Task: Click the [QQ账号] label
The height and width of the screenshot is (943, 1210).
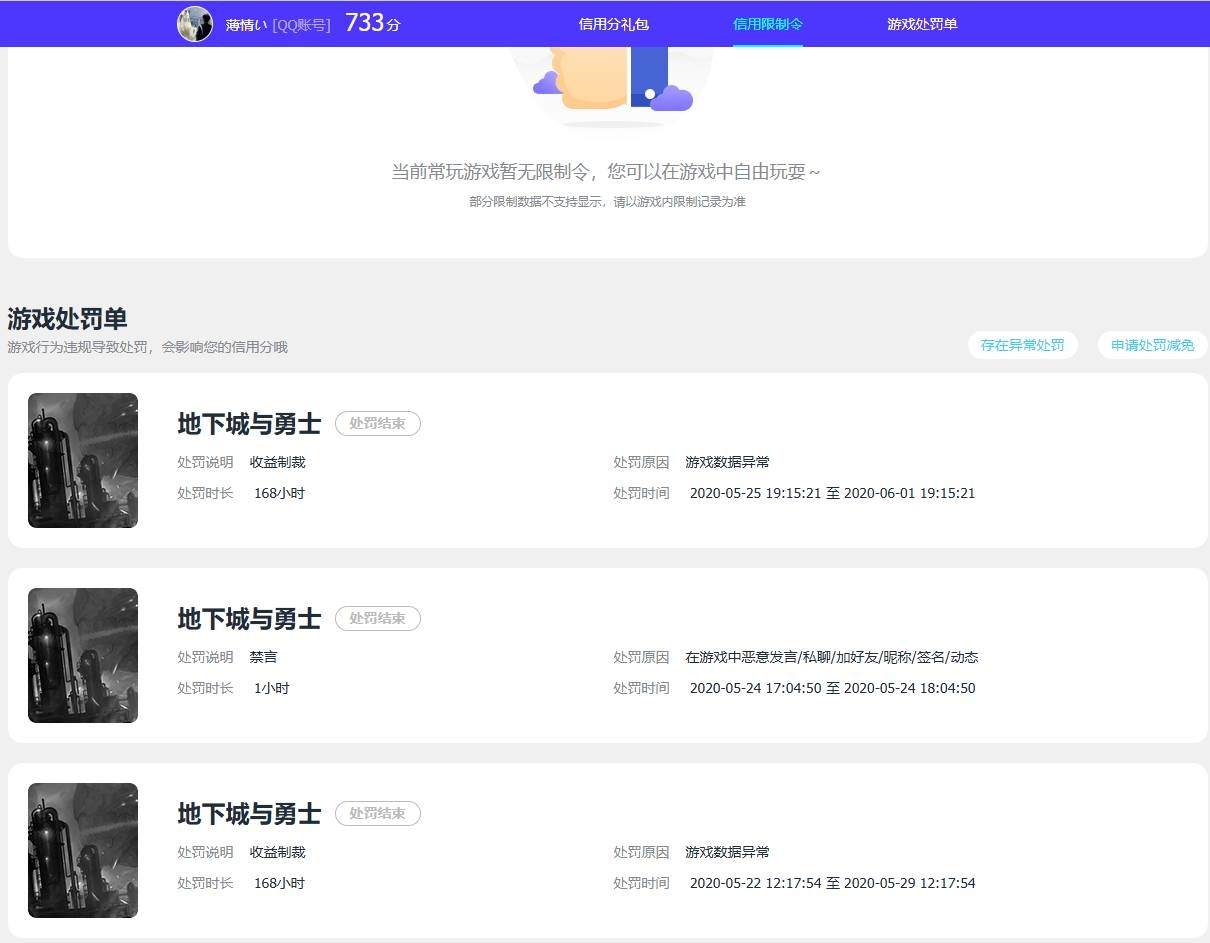Action: tap(301, 25)
